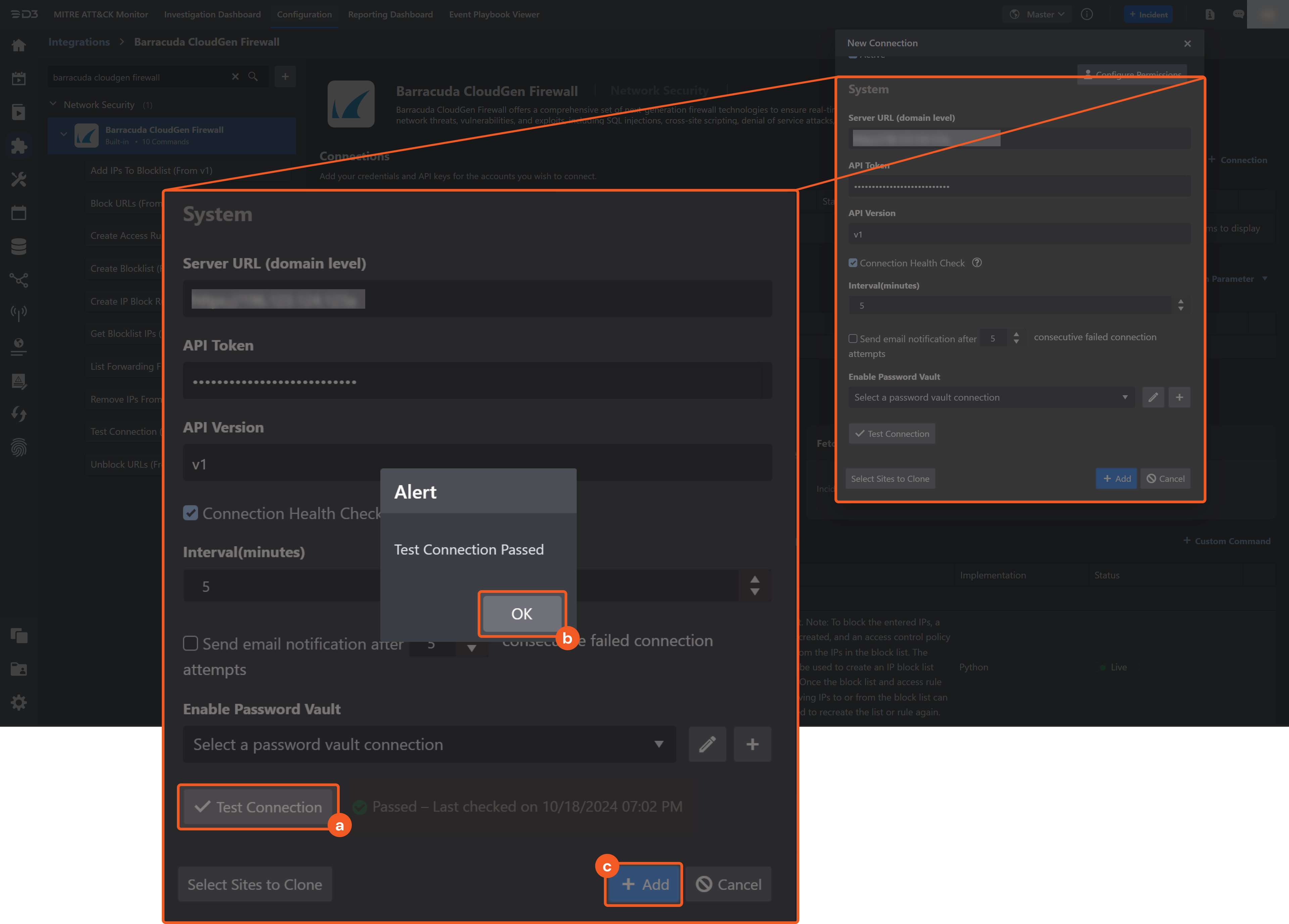The width and height of the screenshot is (1289, 924).
Task: Click the pencil icon beside password vault dropdown
Action: (708, 745)
